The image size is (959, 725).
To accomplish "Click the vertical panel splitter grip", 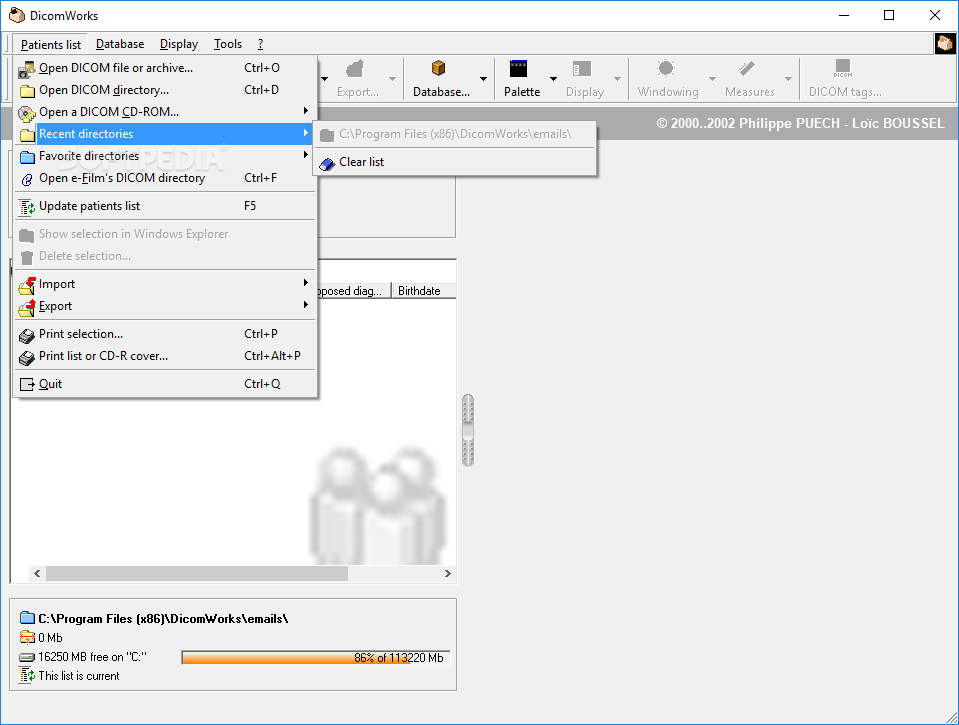I will (x=468, y=430).
